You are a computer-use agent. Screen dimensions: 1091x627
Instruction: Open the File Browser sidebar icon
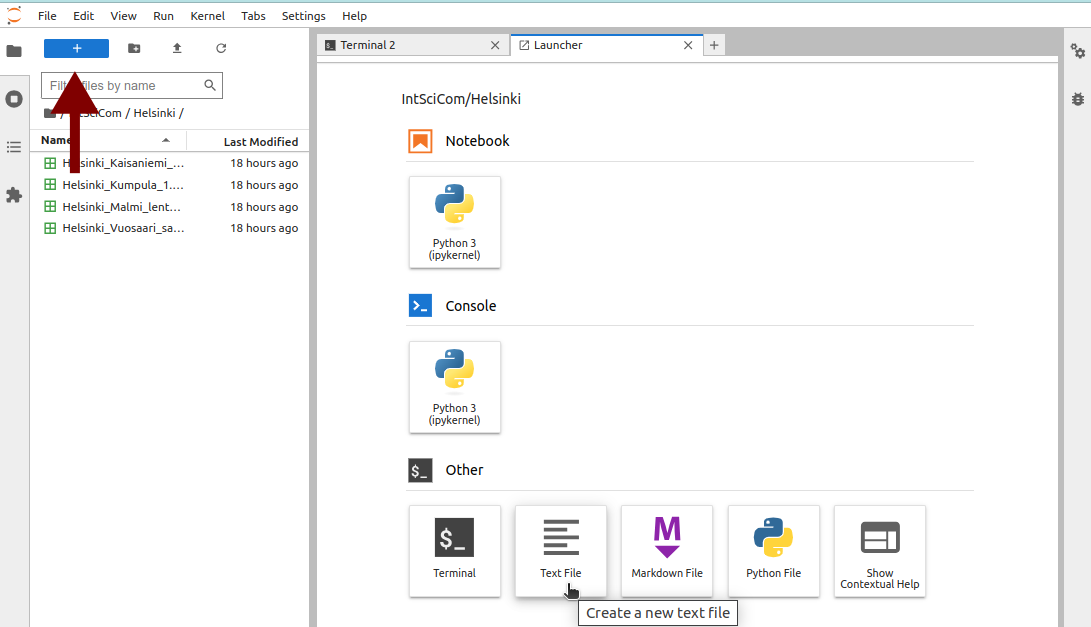coord(14,51)
